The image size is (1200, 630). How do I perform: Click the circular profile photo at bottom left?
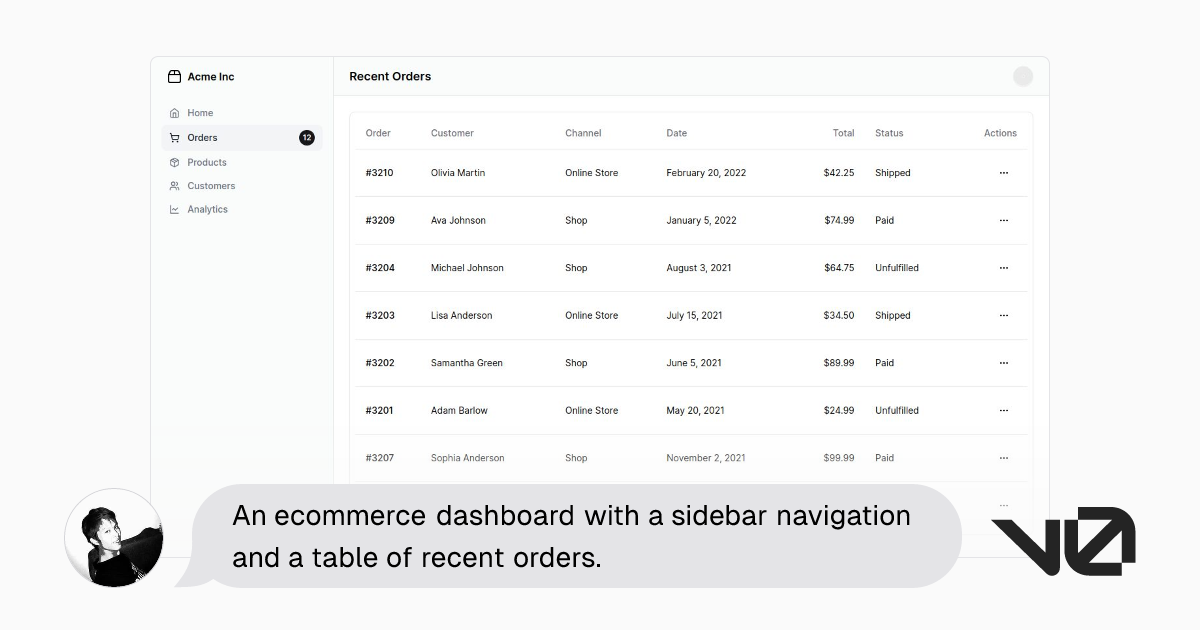coord(114,538)
